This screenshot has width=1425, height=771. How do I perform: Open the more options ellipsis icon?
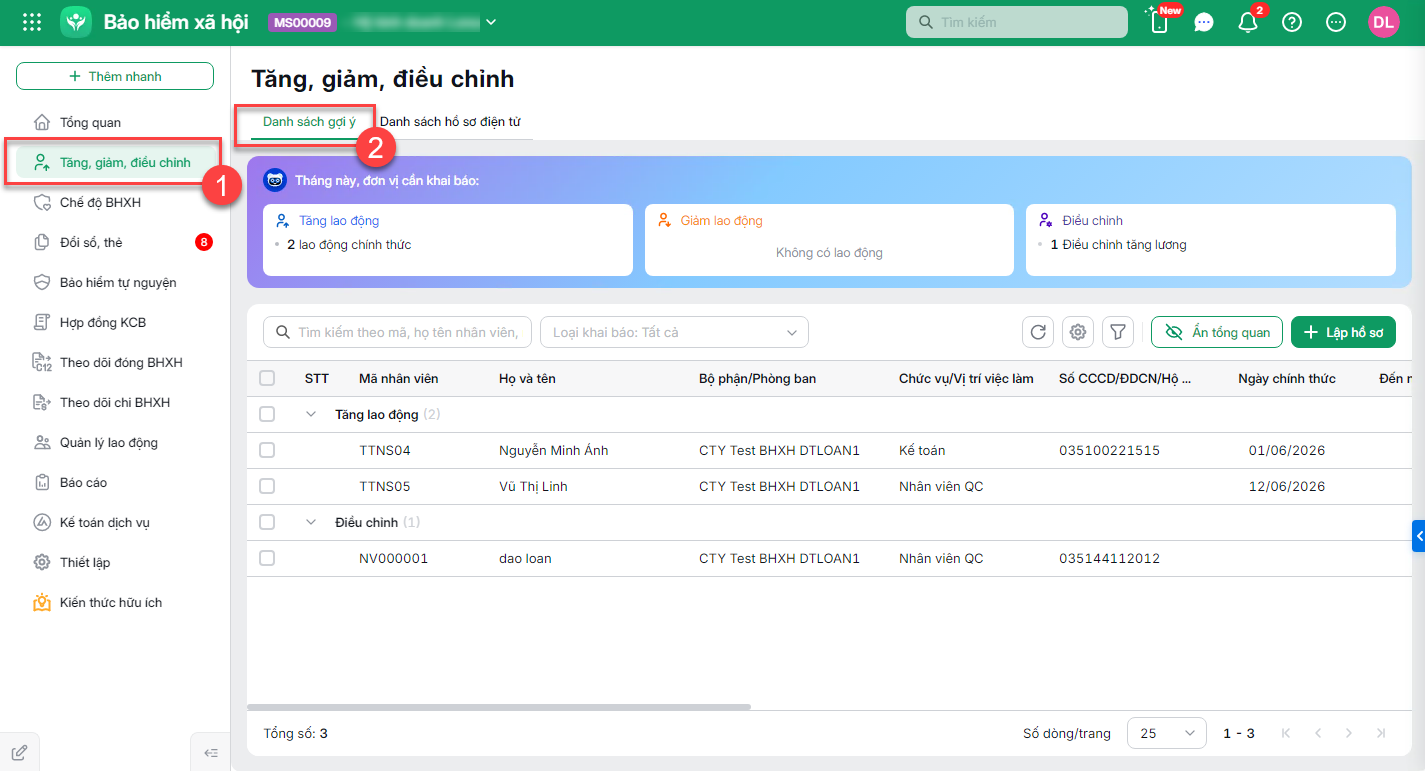(x=1336, y=22)
